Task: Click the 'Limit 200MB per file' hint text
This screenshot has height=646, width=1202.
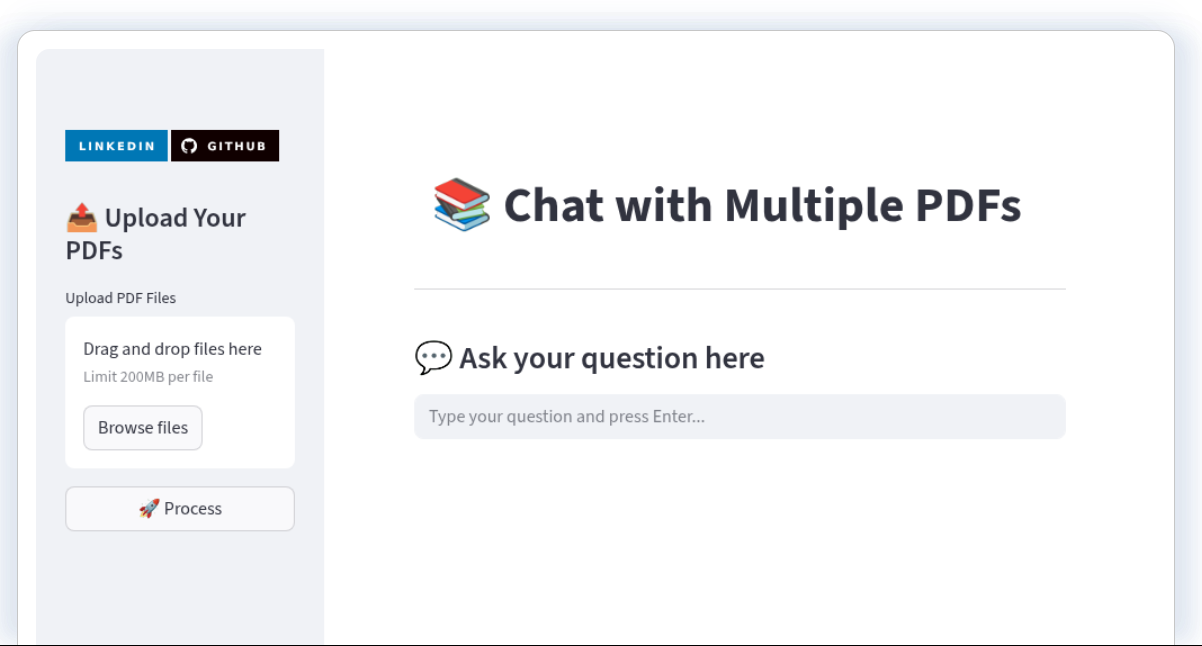Action: pyautogui.click(x=148, y=377)
